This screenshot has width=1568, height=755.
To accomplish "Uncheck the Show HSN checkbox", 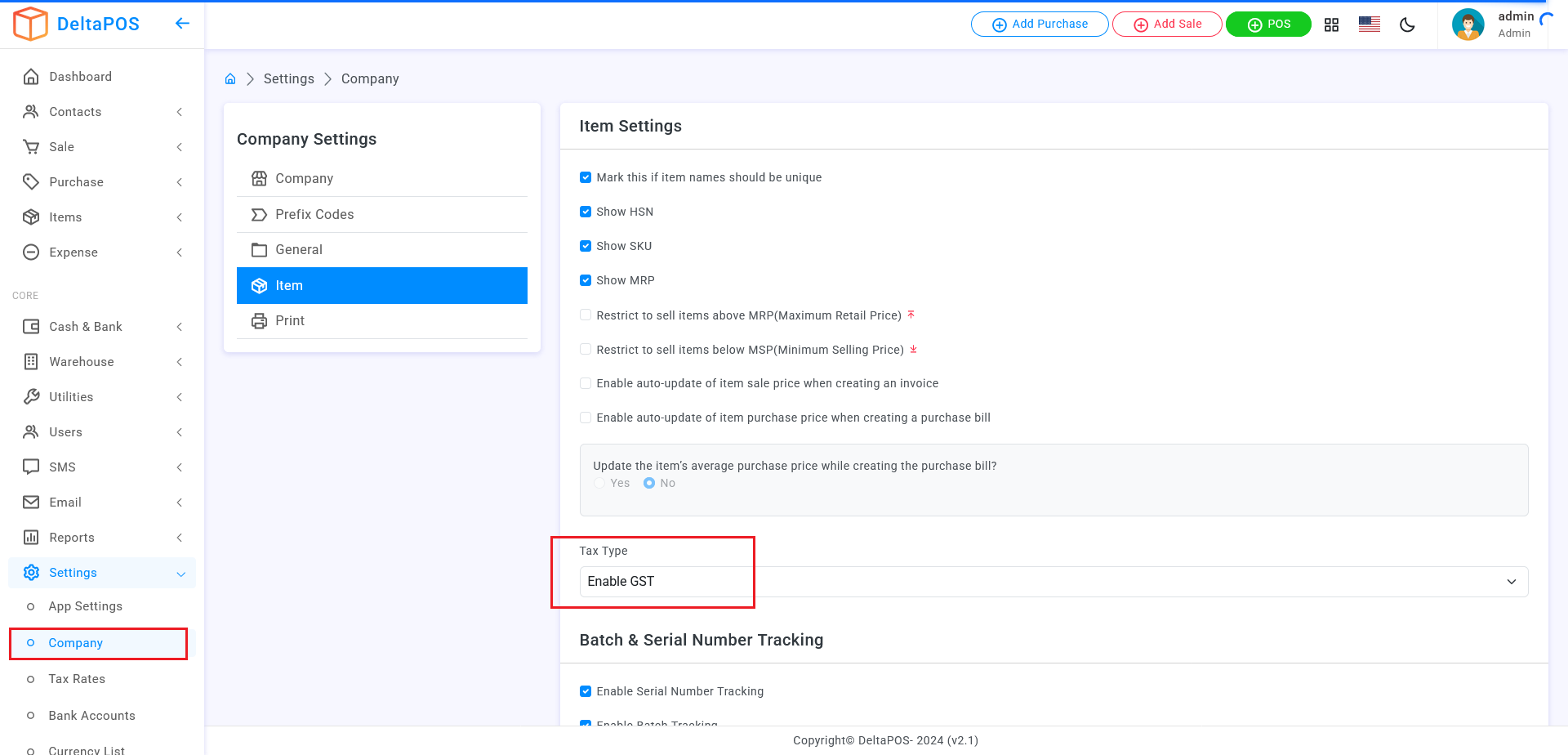I will click(586, 212).
